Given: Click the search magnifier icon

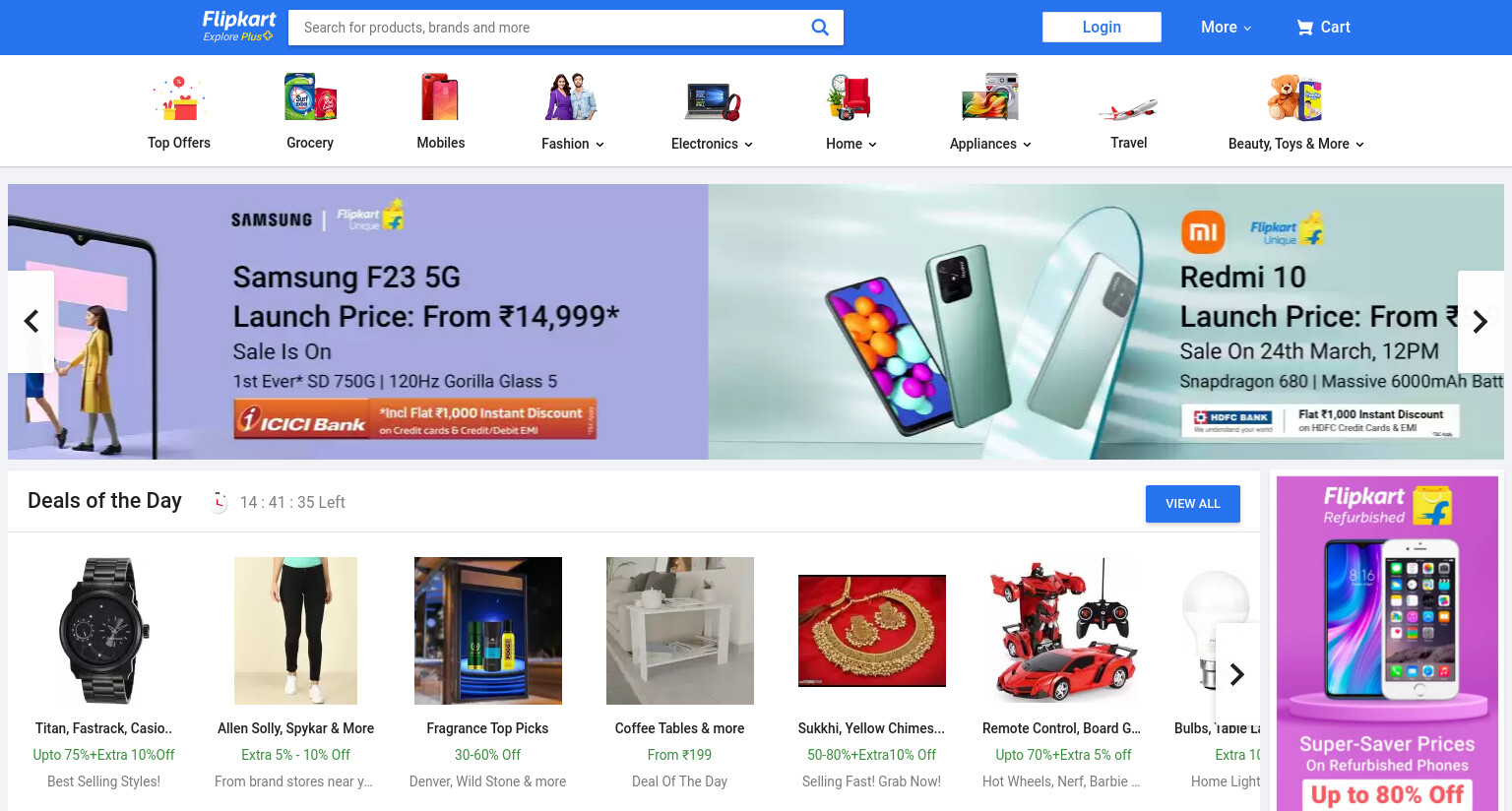Looking at the screenshot, I should click(x=819, y=28).
